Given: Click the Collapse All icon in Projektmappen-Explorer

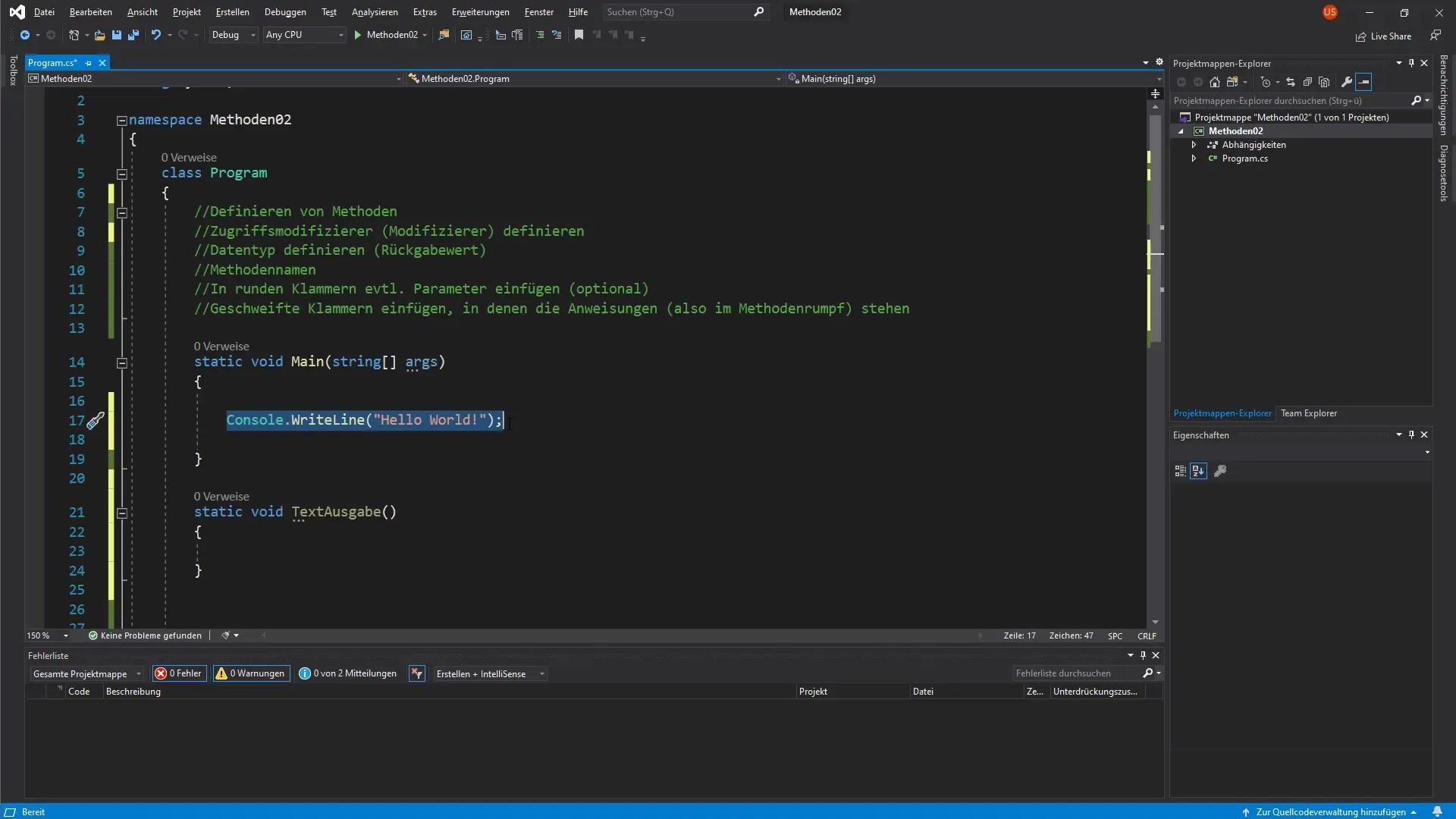Looking at the screenshot, I should pyautogui.click(x=1307, y=82).
